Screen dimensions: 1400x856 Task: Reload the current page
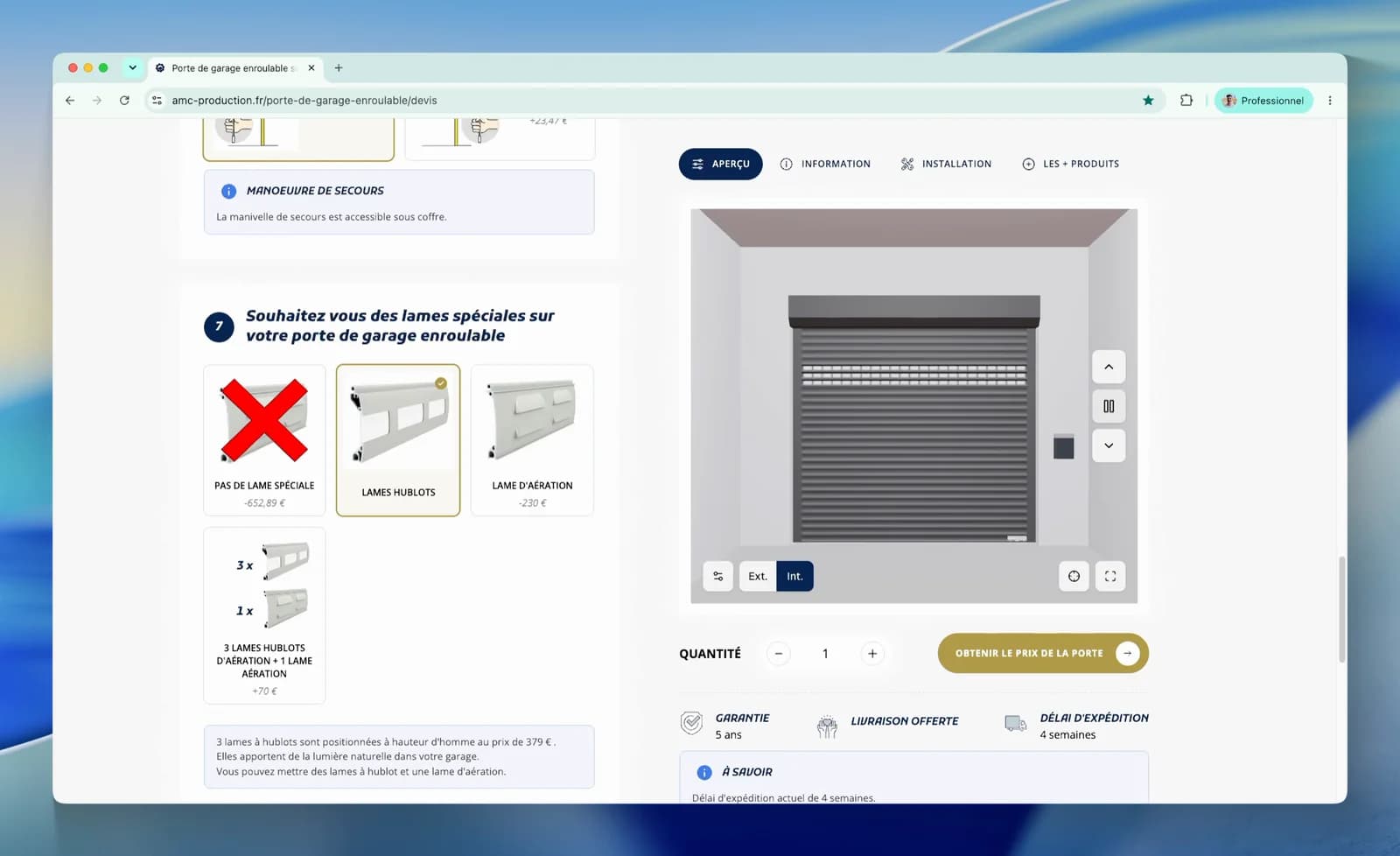124,101
